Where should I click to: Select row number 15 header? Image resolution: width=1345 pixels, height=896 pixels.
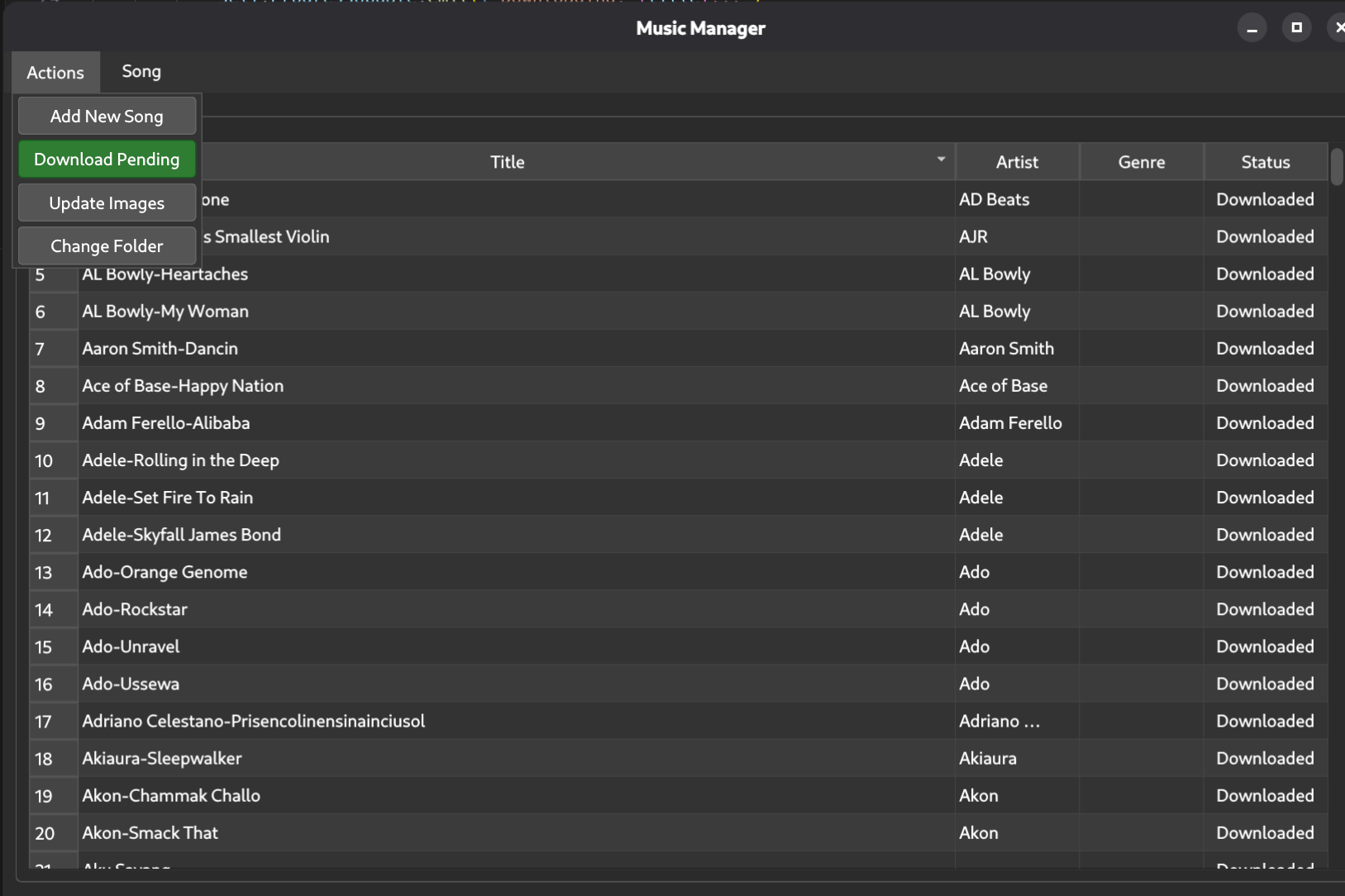click(44, 647)
